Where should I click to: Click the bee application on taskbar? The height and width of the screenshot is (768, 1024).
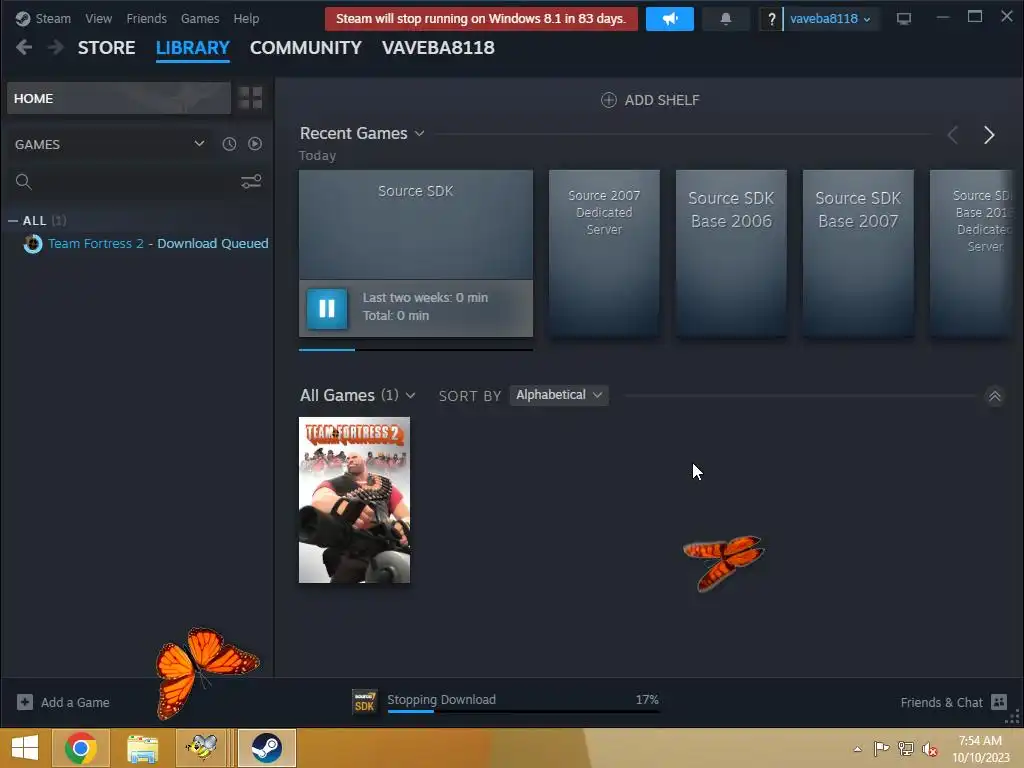coord(202,748)
